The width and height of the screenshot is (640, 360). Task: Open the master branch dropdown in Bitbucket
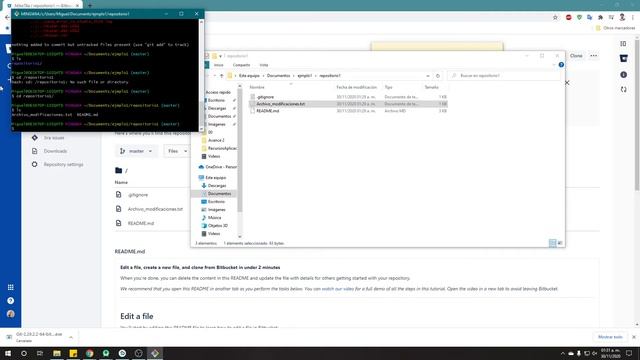136,151
